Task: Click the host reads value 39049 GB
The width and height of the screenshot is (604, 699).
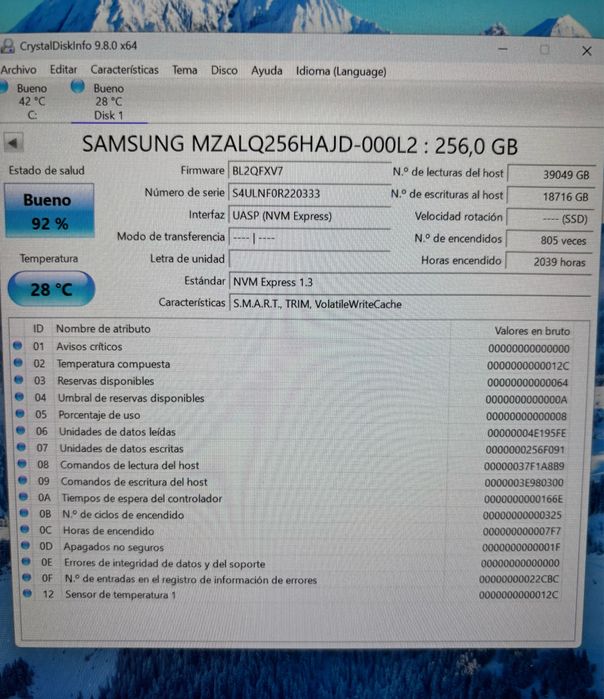Action: [x=551, y=174]
